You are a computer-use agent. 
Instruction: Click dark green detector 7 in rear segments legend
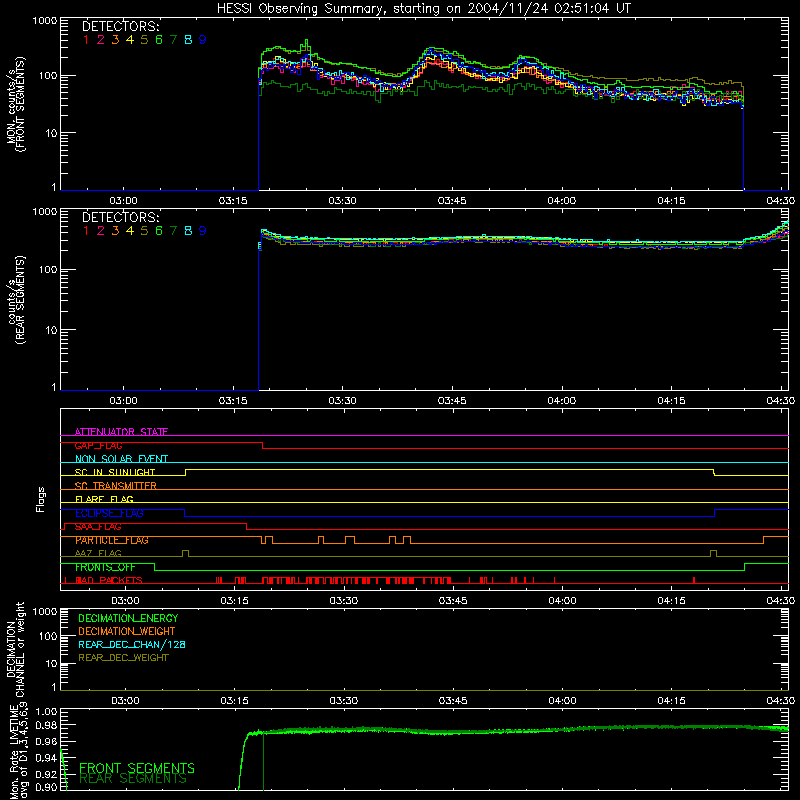click(173, 231)
